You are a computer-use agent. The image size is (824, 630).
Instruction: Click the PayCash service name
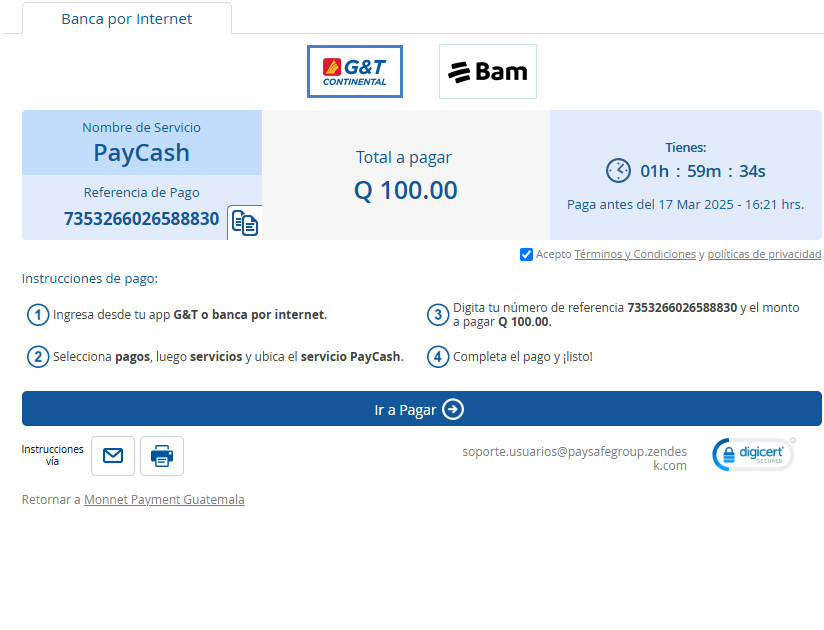141,153
